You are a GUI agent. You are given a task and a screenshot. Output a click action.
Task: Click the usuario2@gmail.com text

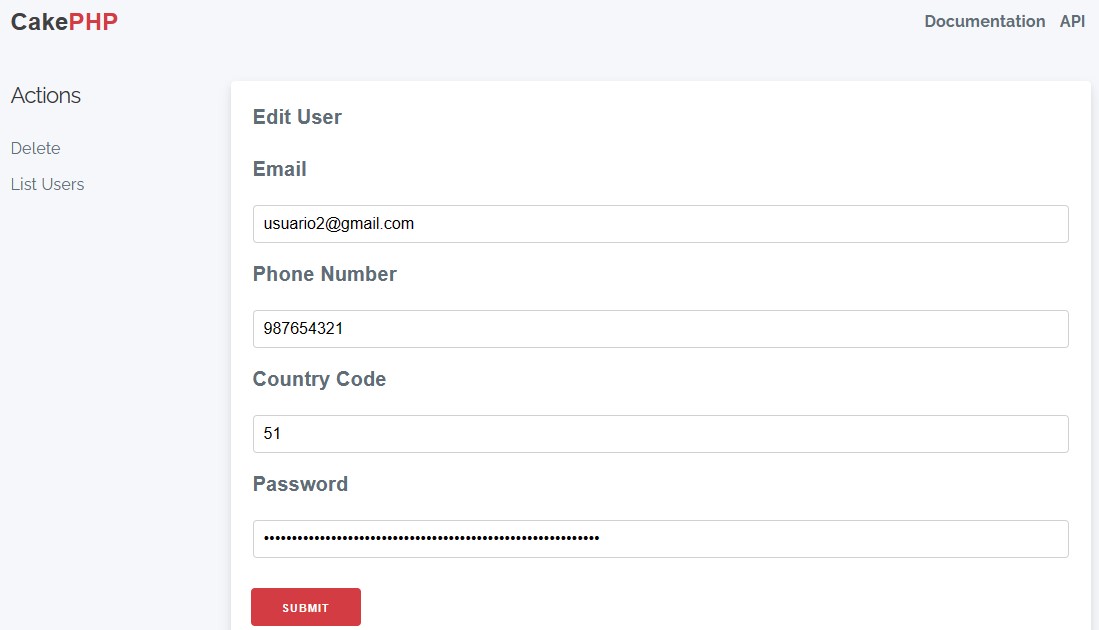click(x=339, y=224)
